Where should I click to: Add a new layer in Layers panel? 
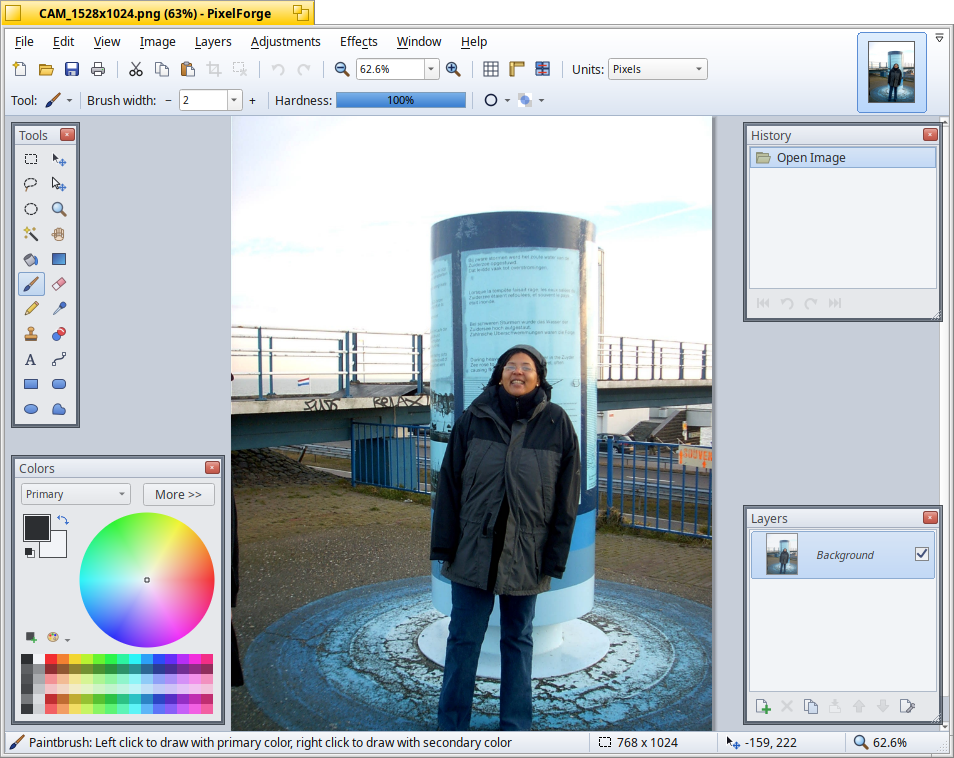point(763,706)
